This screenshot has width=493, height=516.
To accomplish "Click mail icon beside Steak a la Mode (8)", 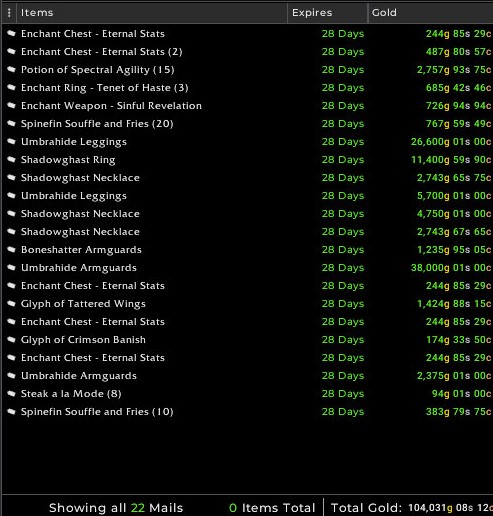I will [x=11, y=393].
